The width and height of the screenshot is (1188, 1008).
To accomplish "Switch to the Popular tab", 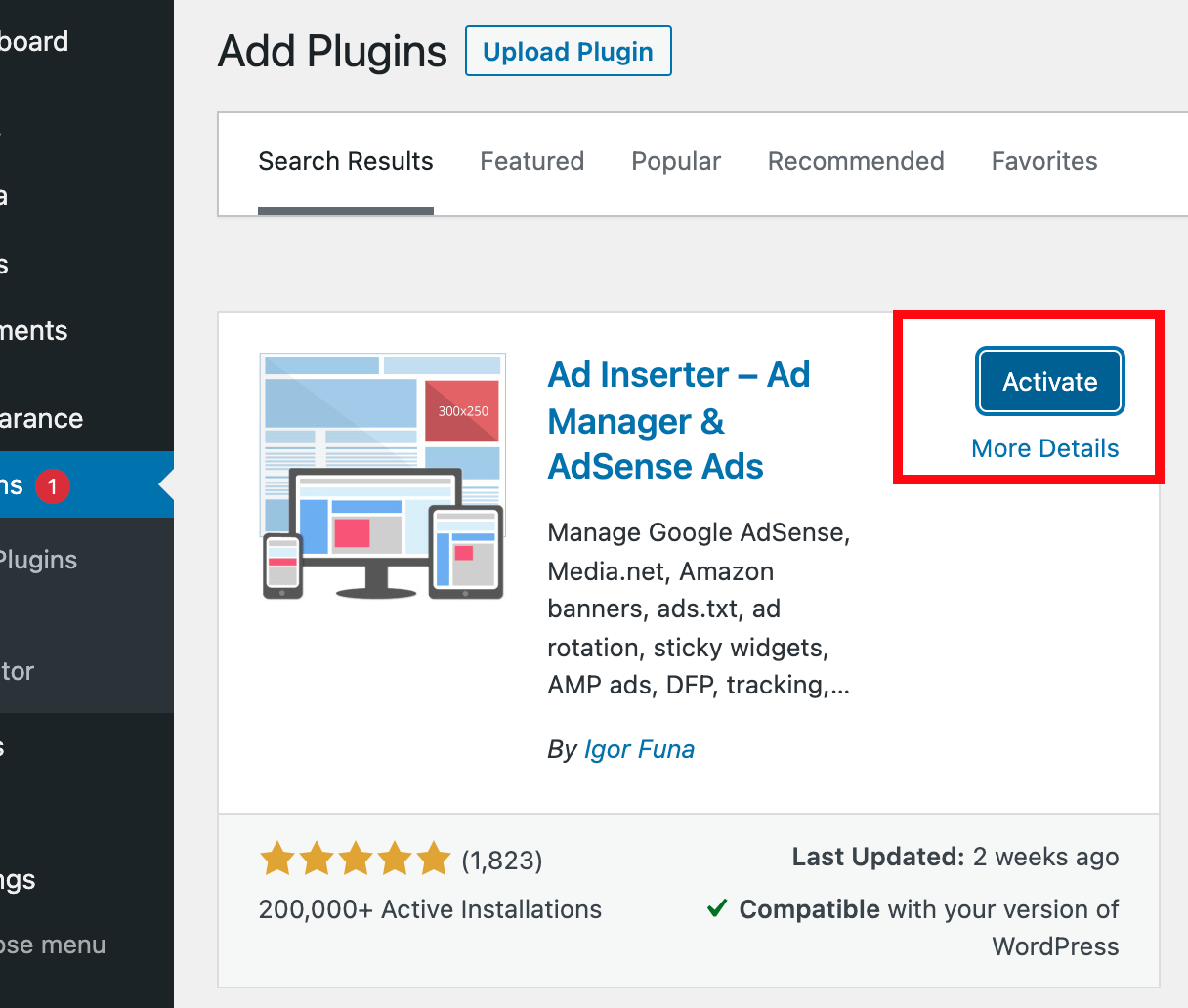I will tap(676, 161).
